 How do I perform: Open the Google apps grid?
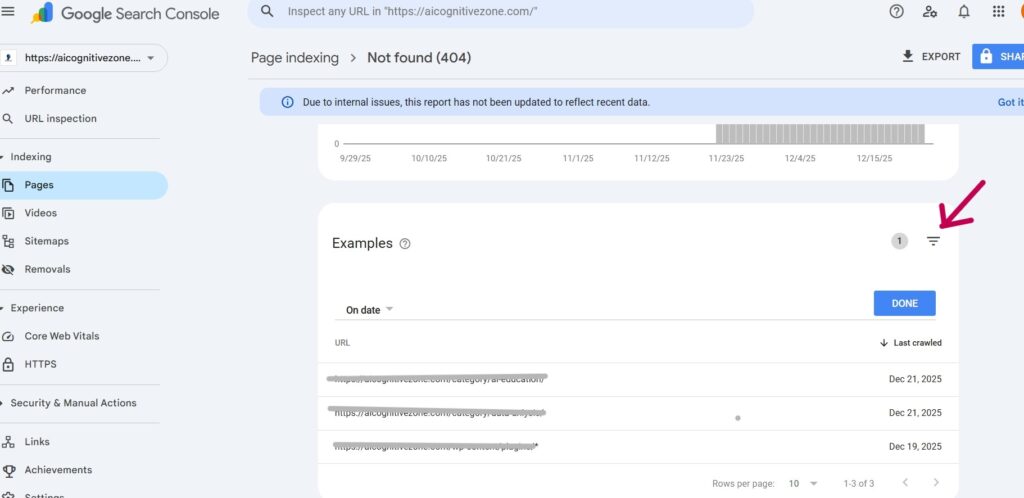point(998,12)
